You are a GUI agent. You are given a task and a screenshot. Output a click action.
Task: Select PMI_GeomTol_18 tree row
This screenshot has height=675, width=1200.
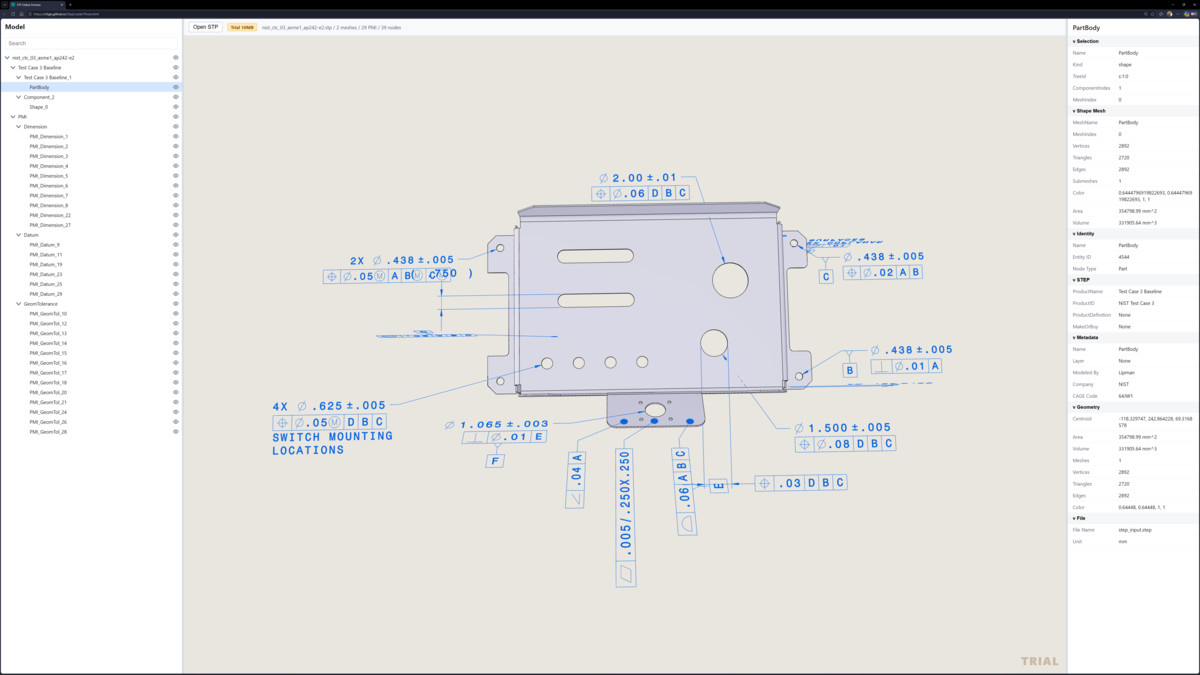[91, 383]
